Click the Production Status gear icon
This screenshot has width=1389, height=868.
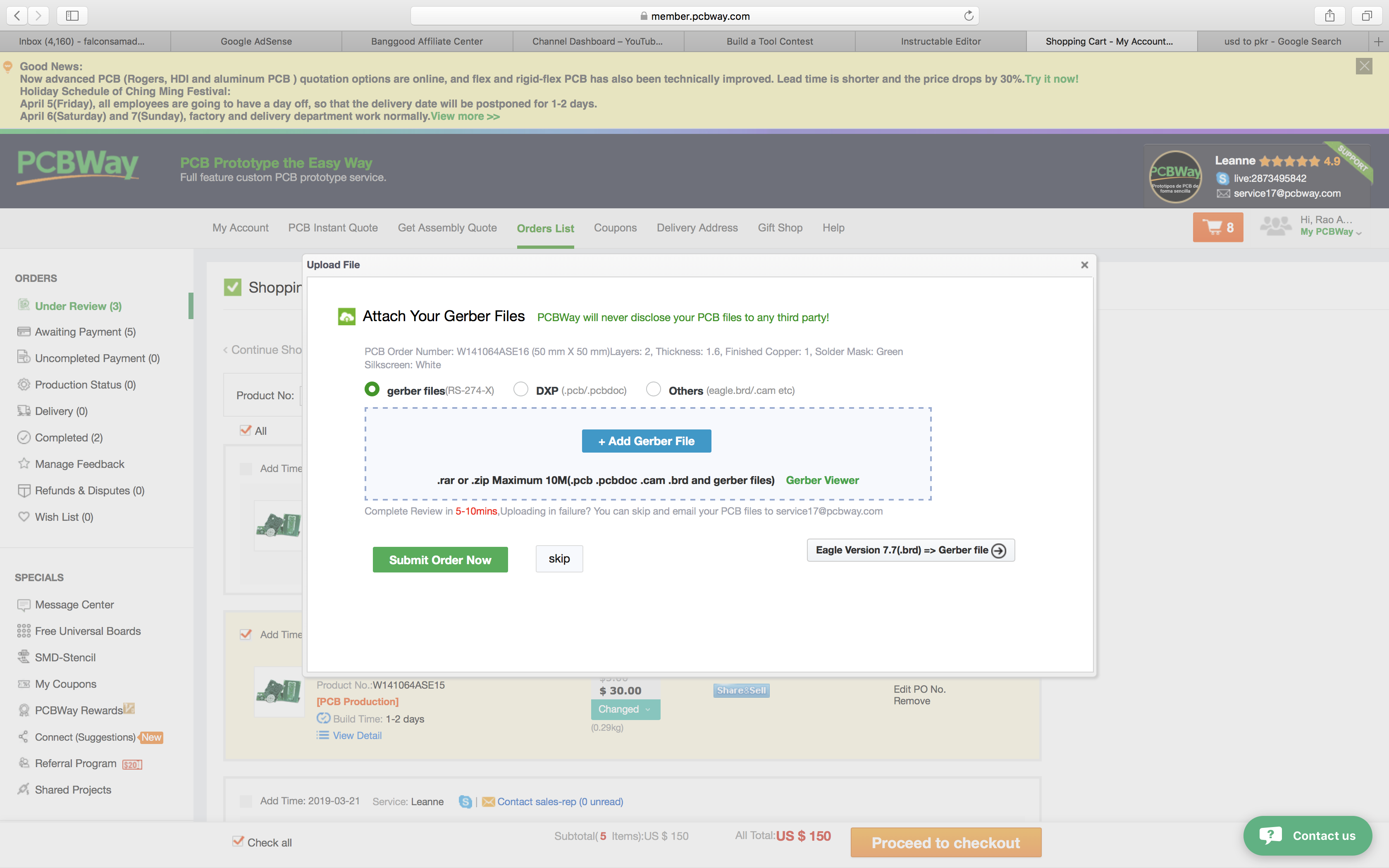[x=24, y=384]
